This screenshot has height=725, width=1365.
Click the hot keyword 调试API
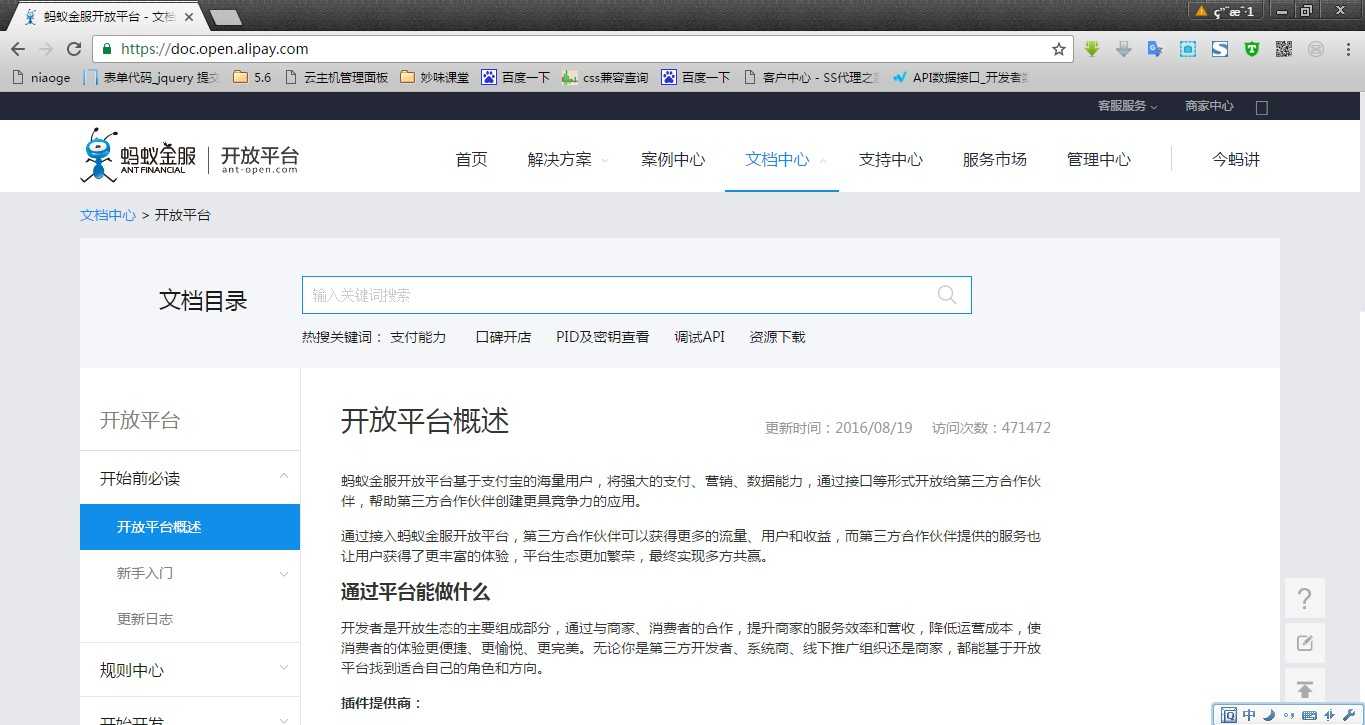pyautogui.click(x=699, y=337)
